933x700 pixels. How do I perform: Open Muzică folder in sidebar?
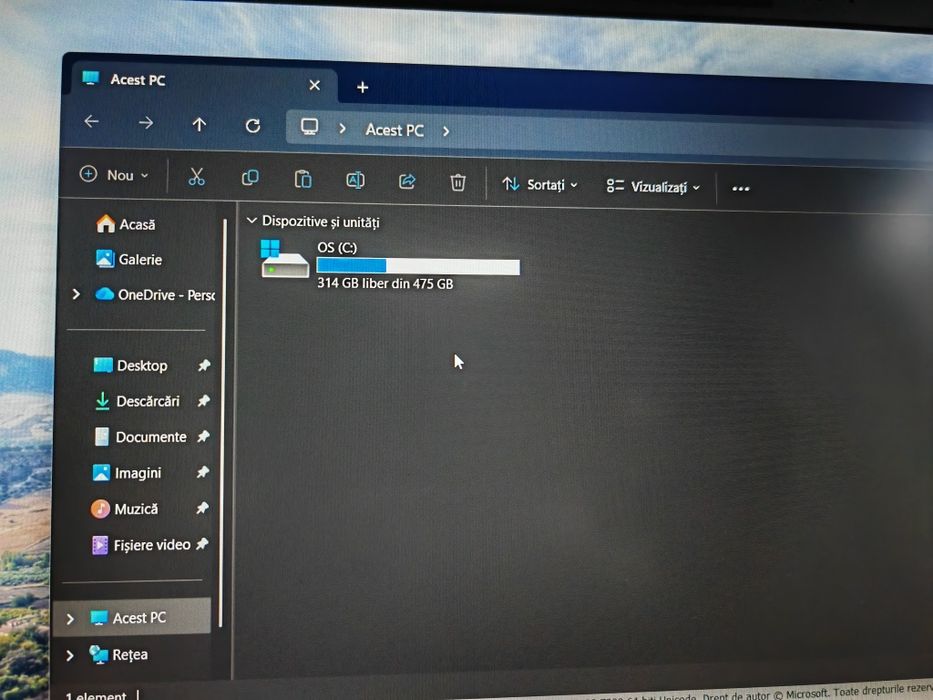point(124,509)
